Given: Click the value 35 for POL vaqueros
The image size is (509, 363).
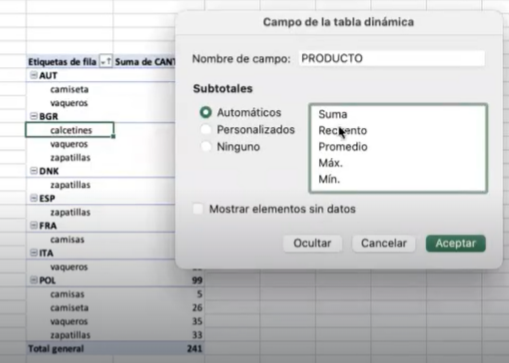Looking at the screenshot, I should coord(197,321).
